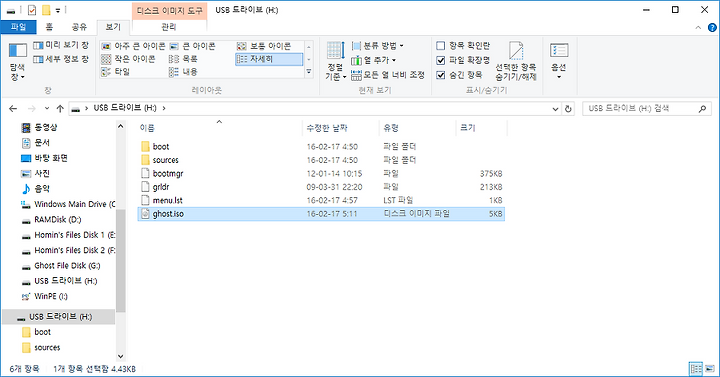Select Small icons (작은 아이콘) layout

tap(128, 59)
